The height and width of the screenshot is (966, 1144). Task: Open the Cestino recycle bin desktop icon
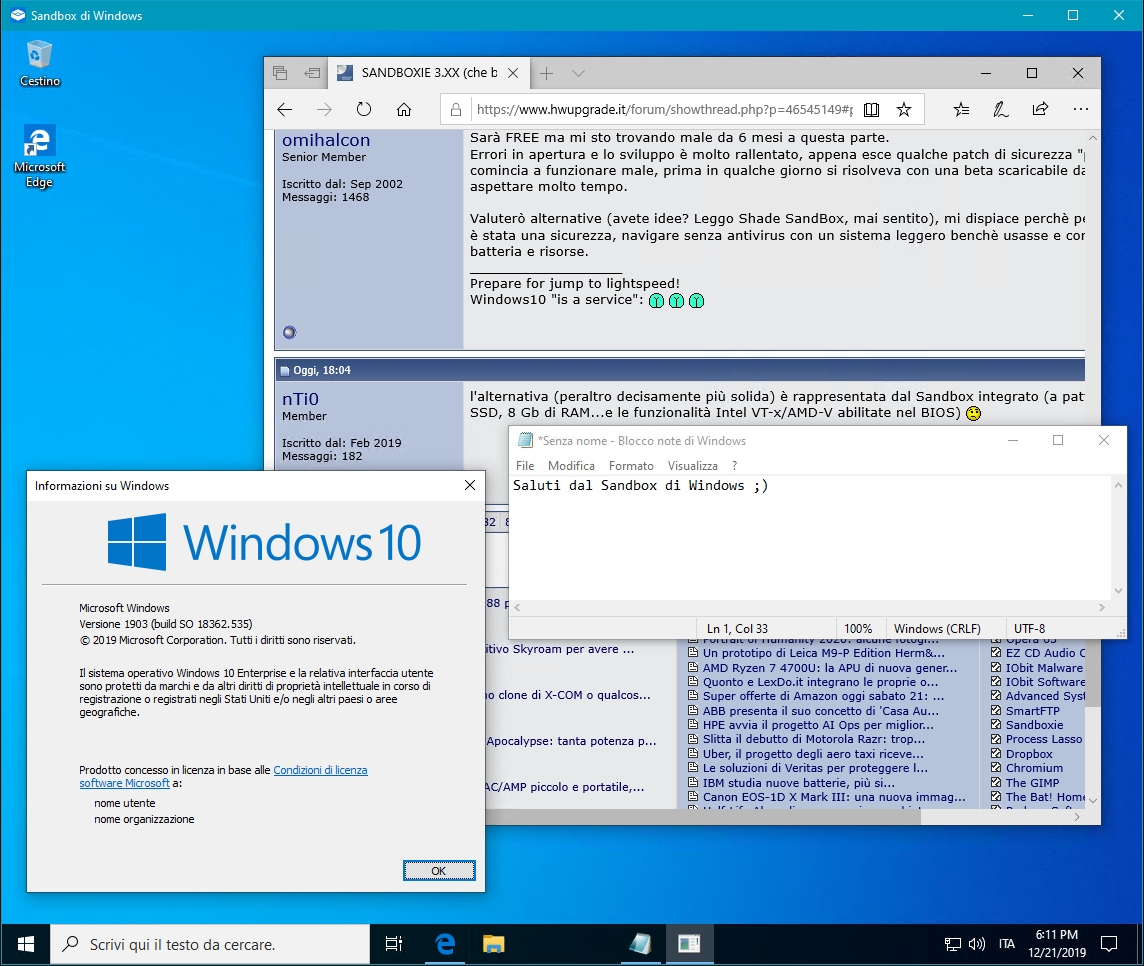pos(39,63)
